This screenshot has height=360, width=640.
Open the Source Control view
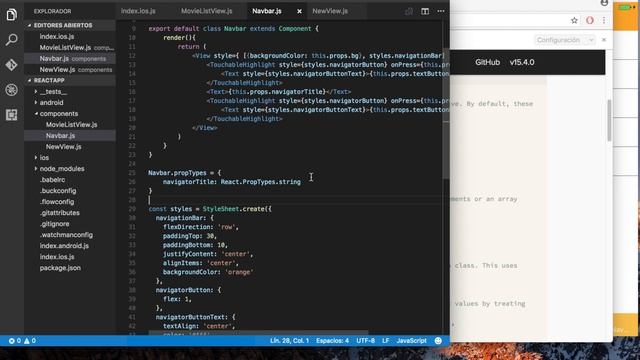coord(11,64)
